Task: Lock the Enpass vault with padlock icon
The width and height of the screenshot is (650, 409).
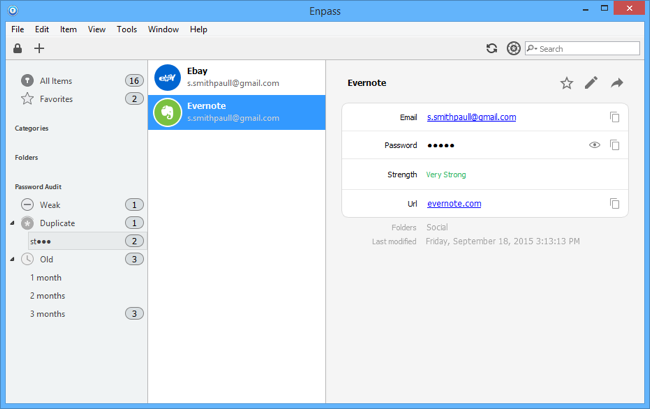Action: coord(17,48)
